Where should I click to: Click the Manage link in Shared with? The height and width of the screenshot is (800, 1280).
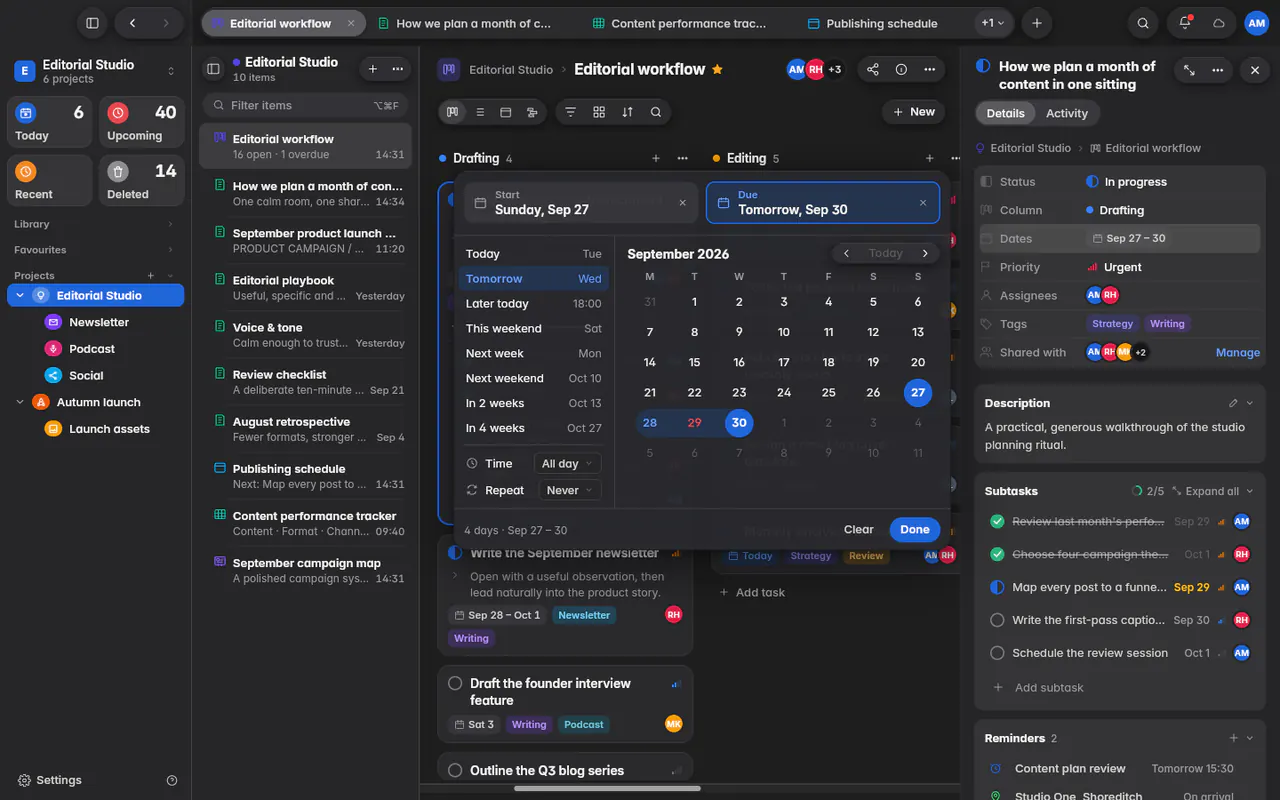[x=1238, y=353]
